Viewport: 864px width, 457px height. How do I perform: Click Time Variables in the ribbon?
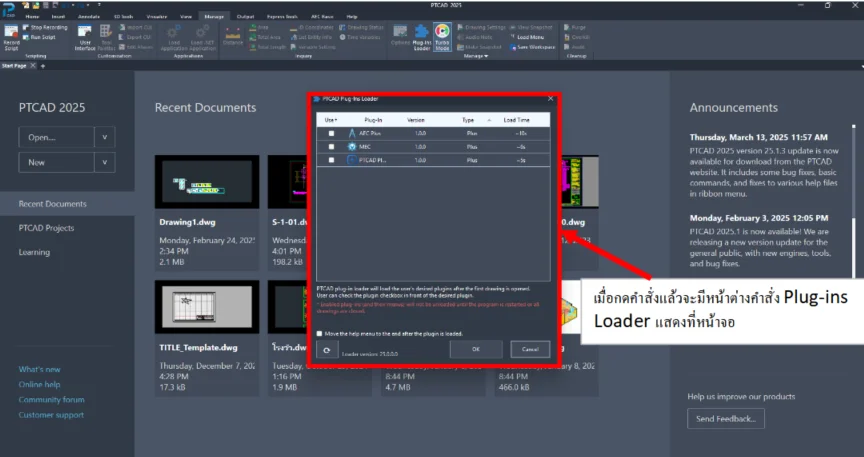tap(360, 37)
